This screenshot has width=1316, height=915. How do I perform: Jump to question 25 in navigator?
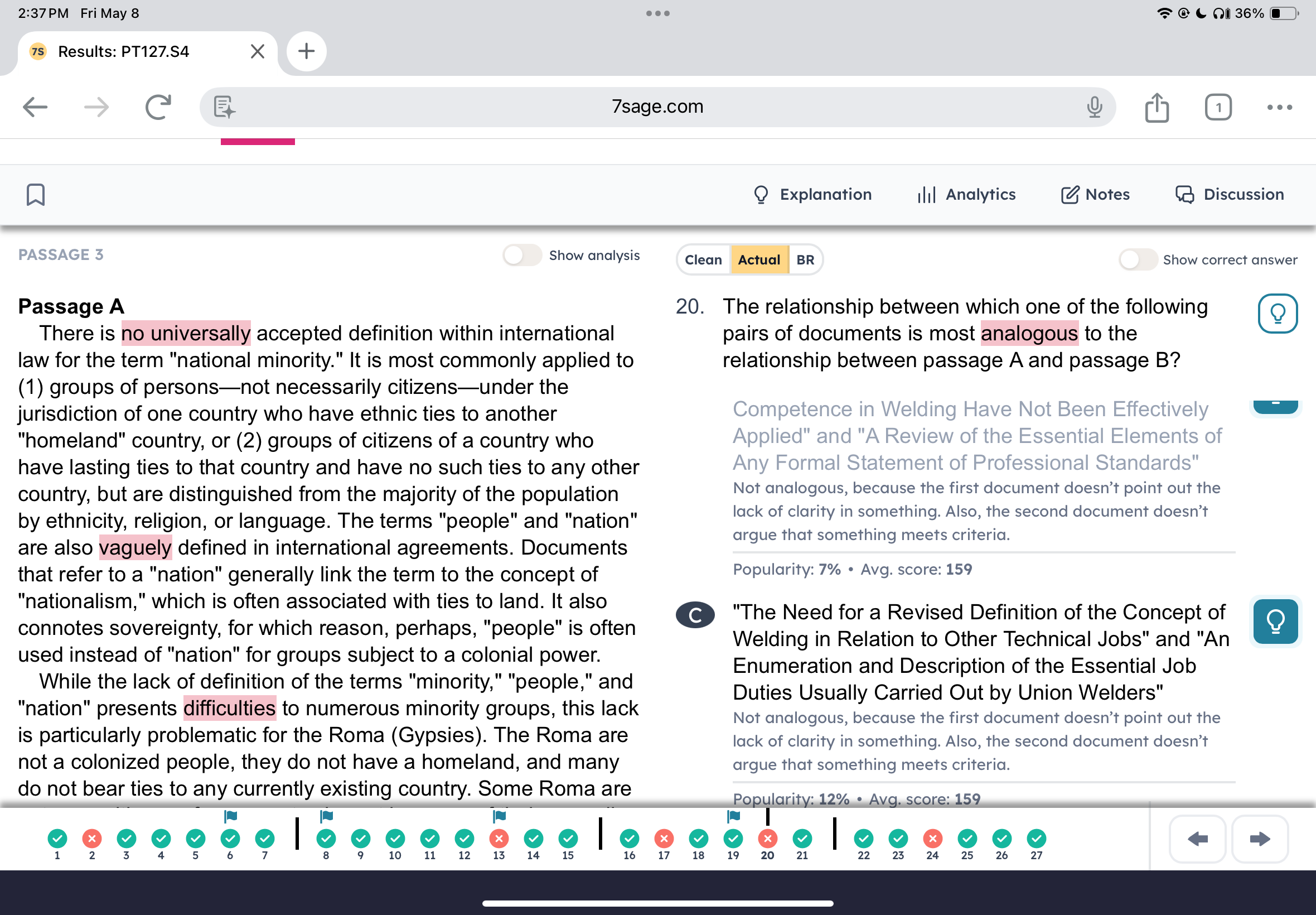pos(967,839)
